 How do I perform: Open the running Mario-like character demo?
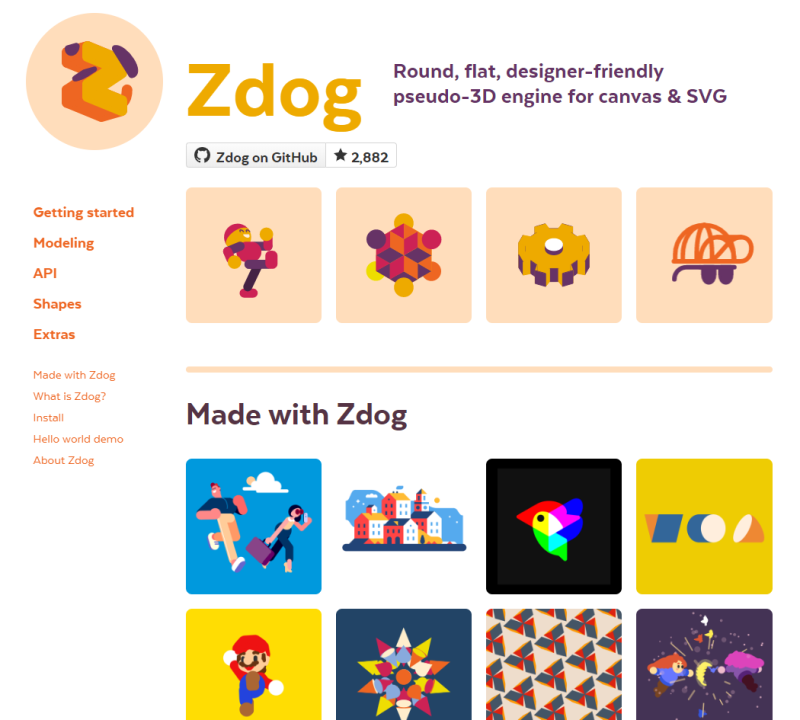click(254, 255)
